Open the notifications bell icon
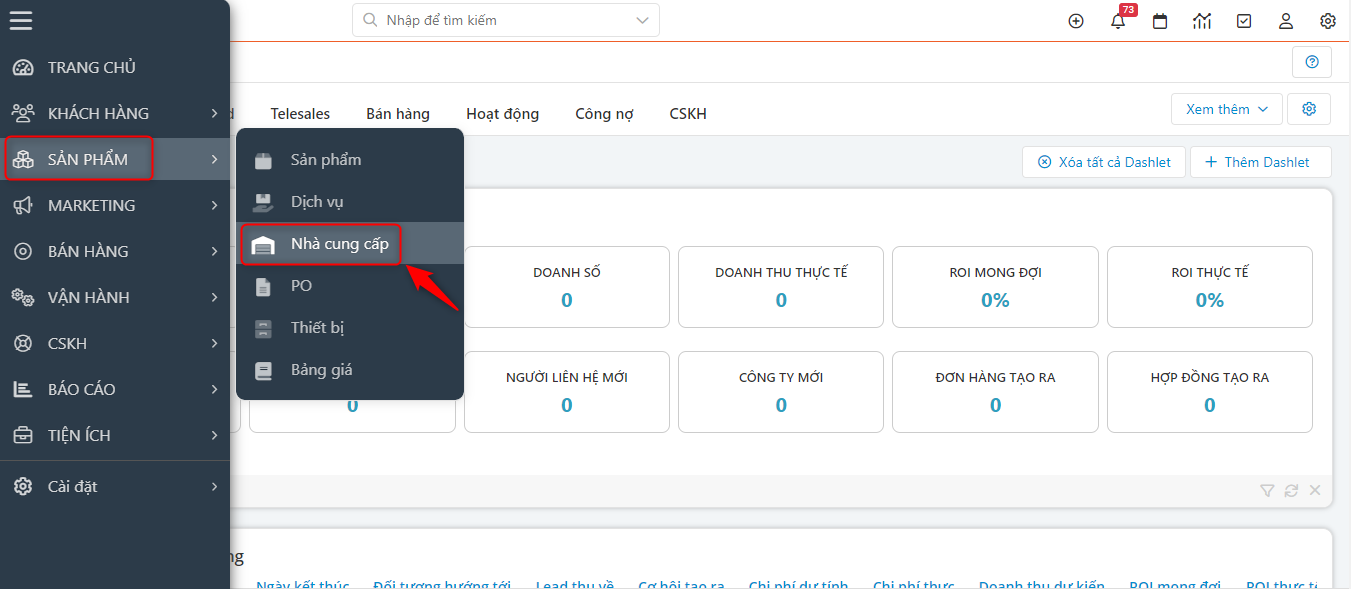 click(1118, 21)
